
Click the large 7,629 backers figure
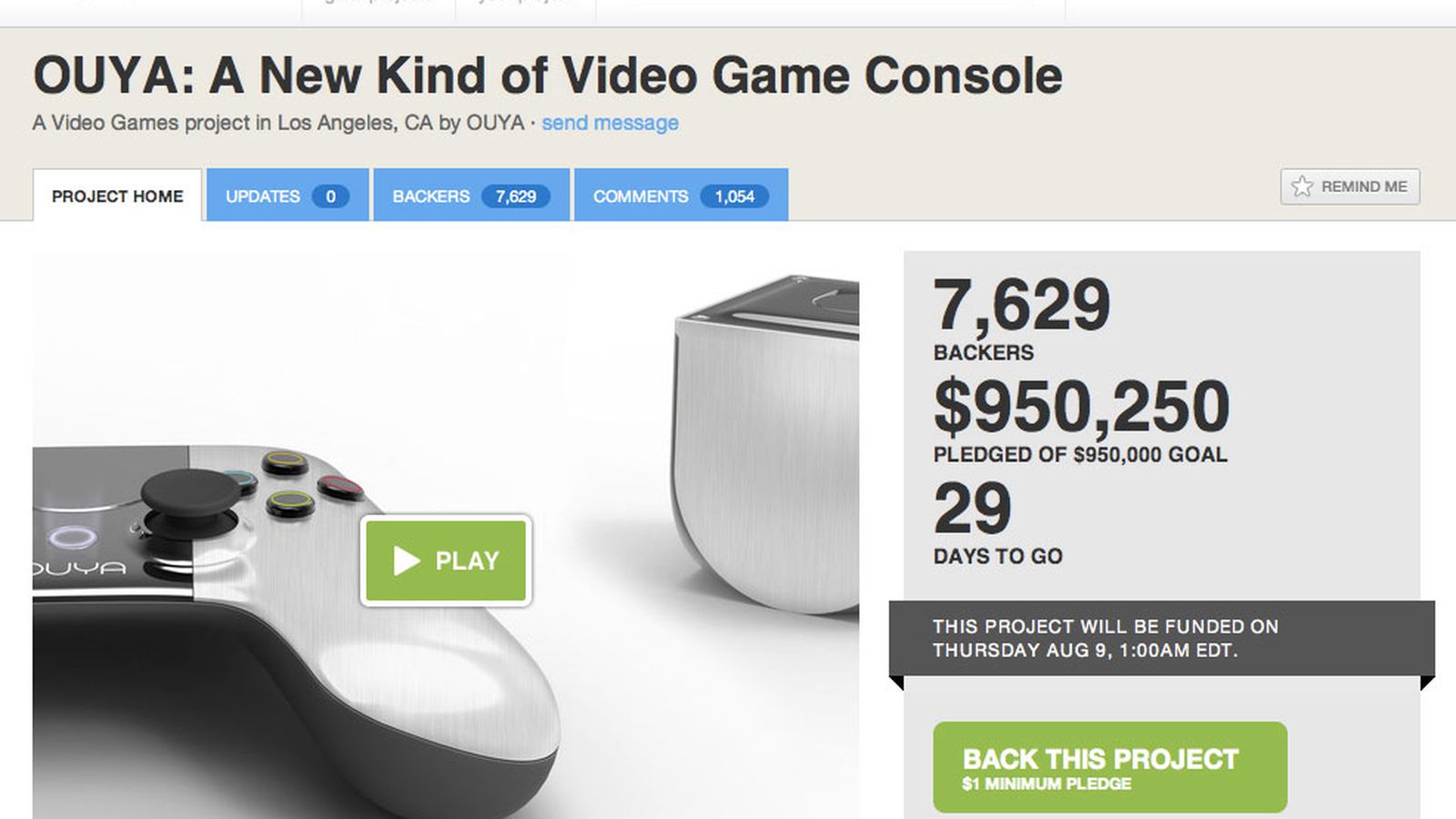[1022, 305]
